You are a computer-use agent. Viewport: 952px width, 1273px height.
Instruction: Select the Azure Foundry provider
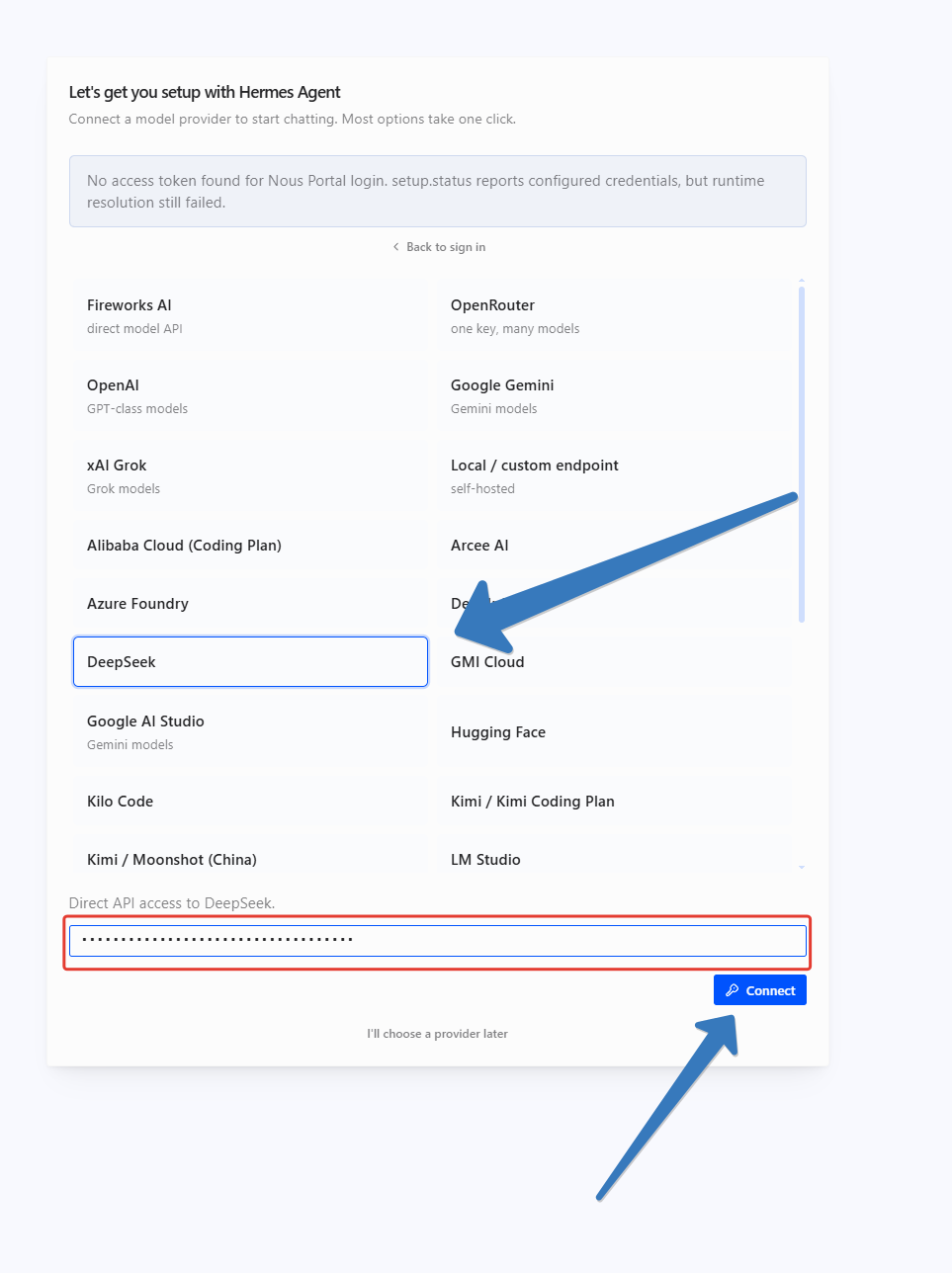pyautogui.click(x=250, y=604)
